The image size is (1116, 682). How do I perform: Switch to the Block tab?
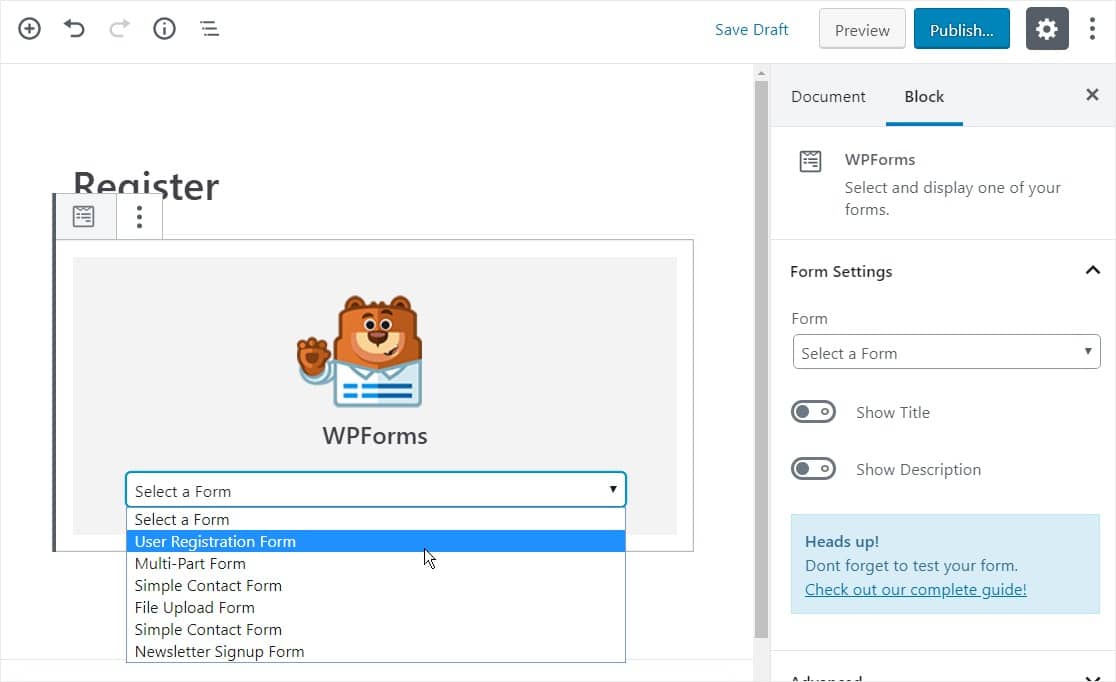coord(924,96)
